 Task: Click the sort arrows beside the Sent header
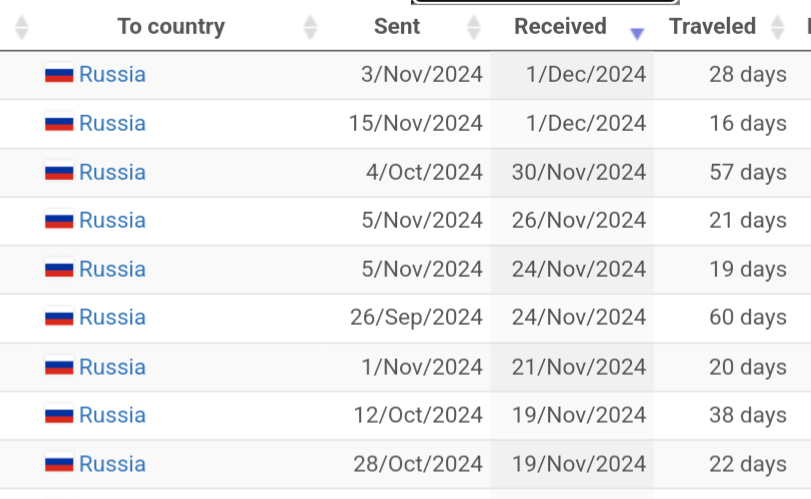(473, 27)
